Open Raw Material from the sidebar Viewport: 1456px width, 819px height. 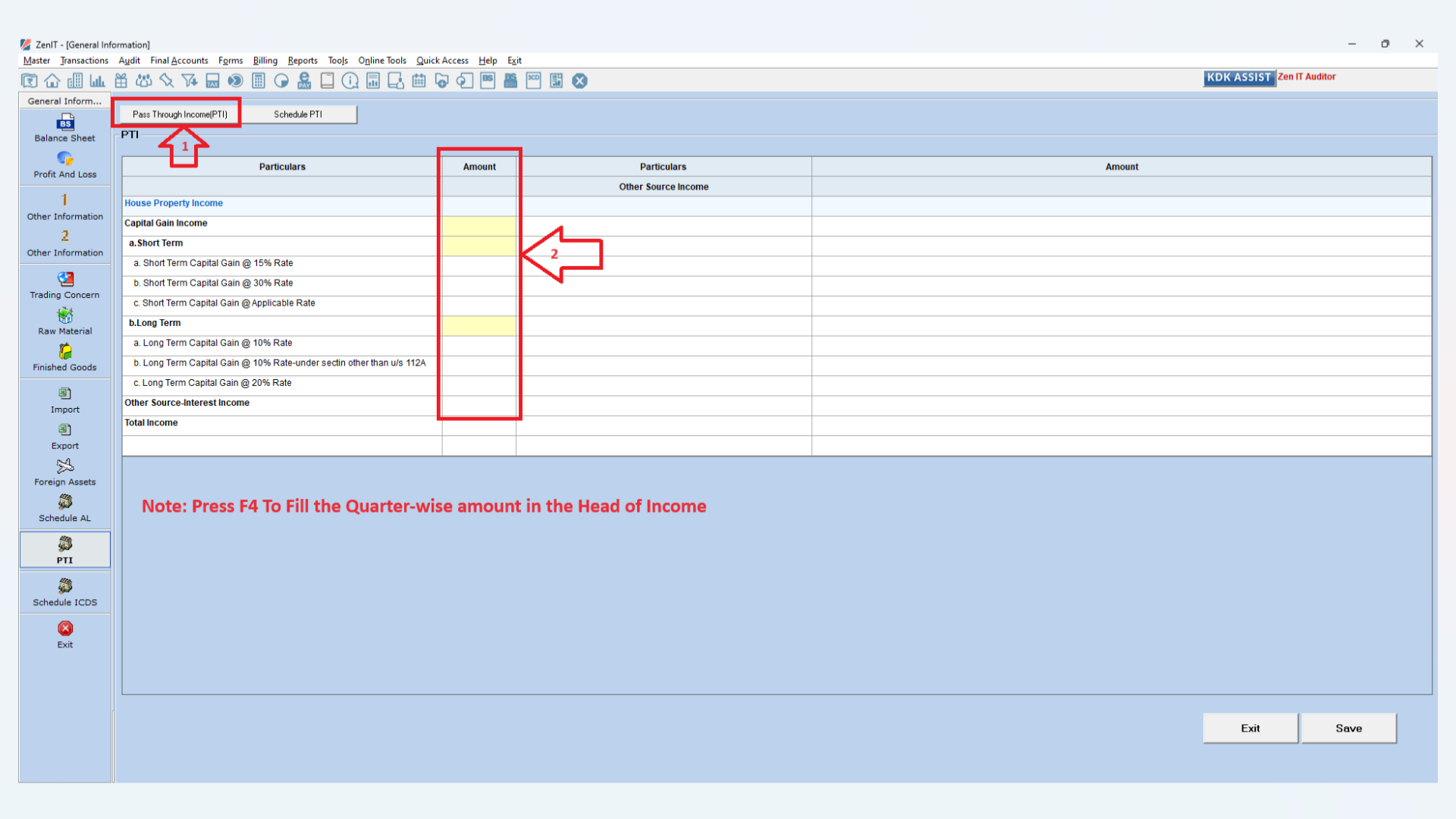[x=65, y=322]
